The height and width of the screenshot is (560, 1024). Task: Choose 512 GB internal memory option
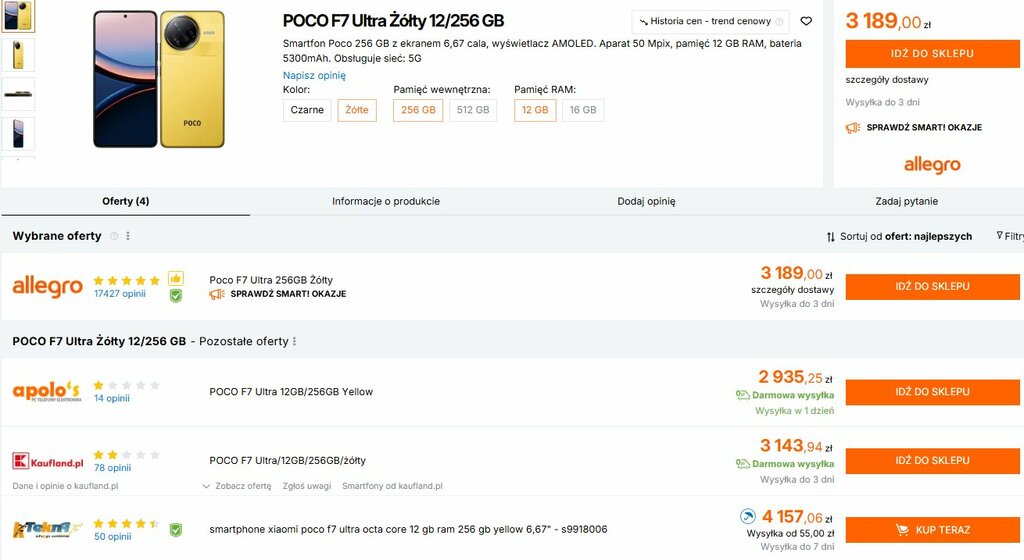[473, 110]
